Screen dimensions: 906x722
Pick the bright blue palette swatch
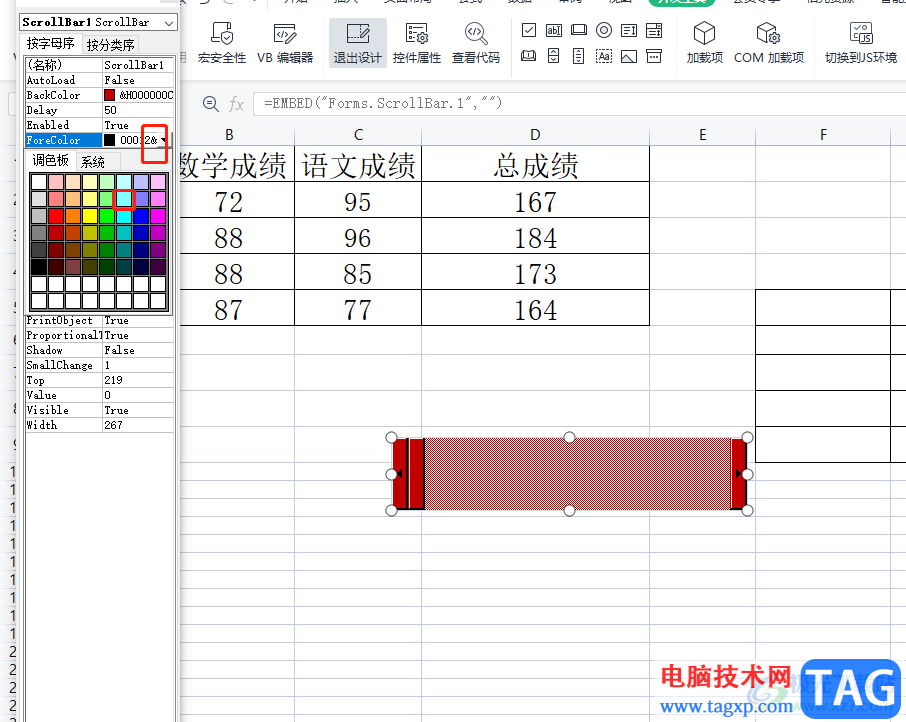click(x=141, y=217)
